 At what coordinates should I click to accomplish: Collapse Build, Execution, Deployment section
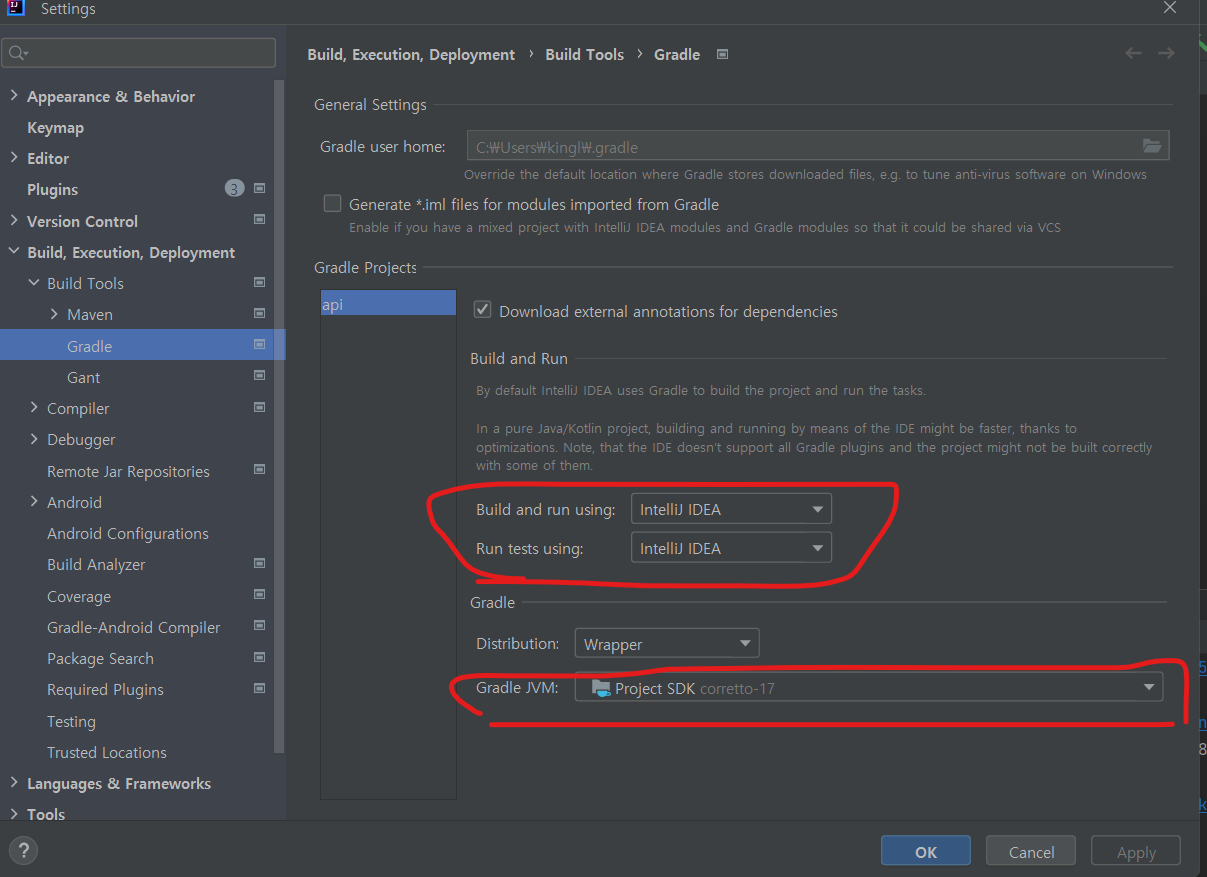[x=14, y=252]
